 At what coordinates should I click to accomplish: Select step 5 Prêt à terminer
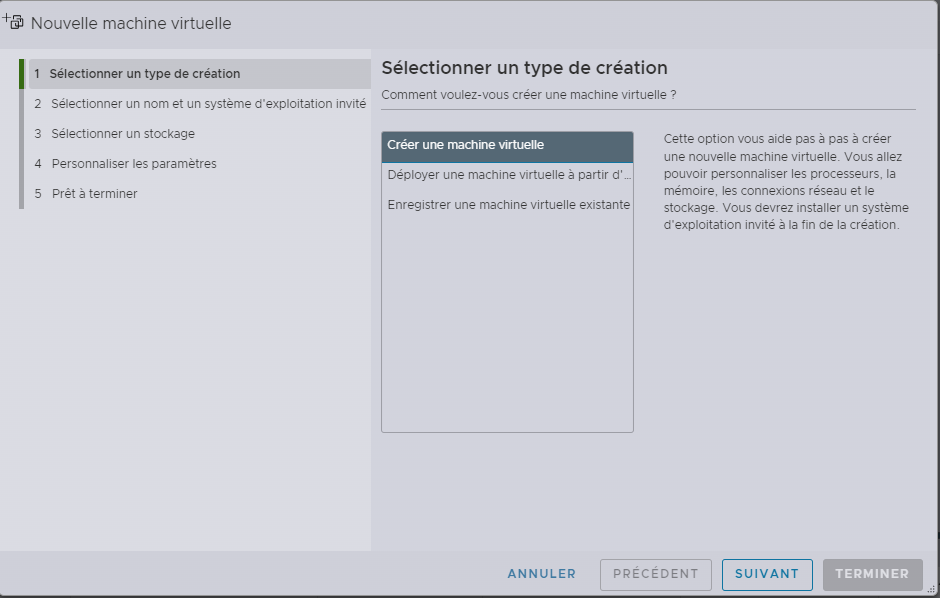coord(94,194)
